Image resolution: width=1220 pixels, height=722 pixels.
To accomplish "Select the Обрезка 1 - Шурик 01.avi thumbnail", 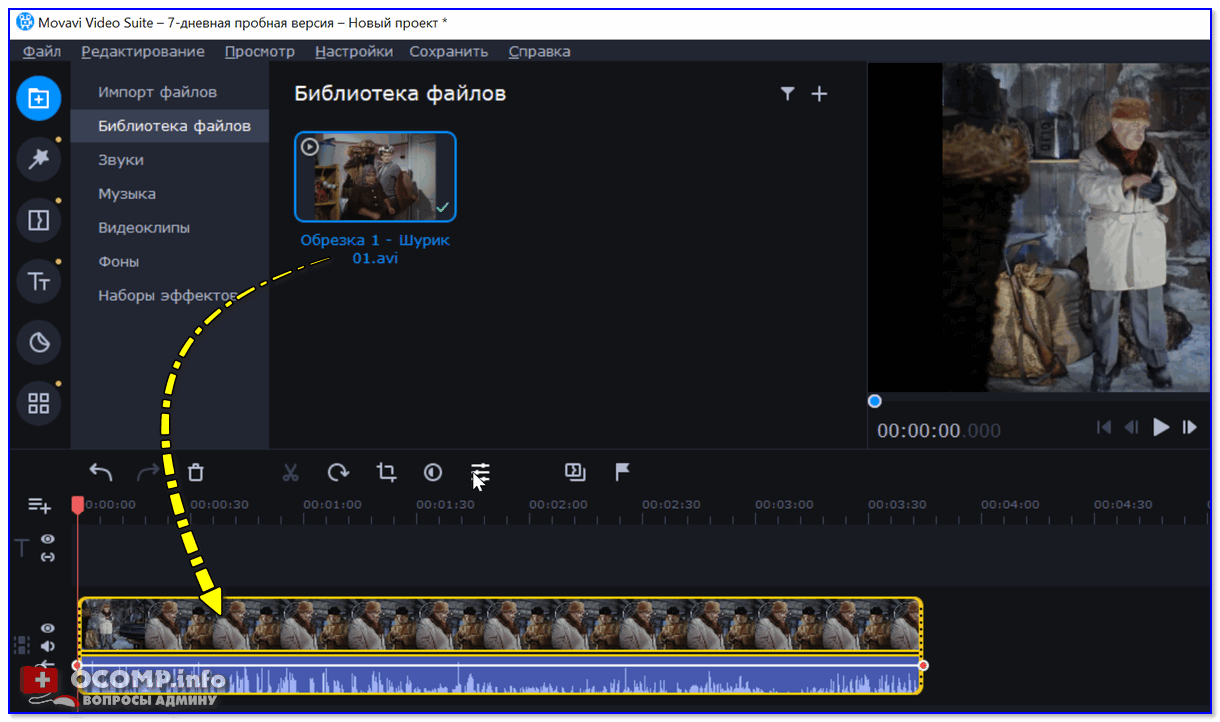I will 375,177.
